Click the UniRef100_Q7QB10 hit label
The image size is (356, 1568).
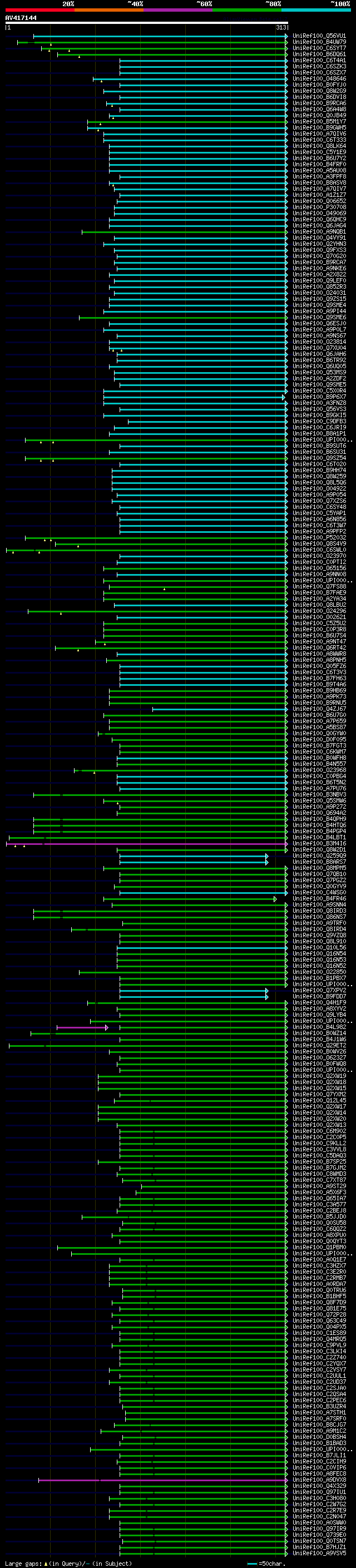[319, 874]
